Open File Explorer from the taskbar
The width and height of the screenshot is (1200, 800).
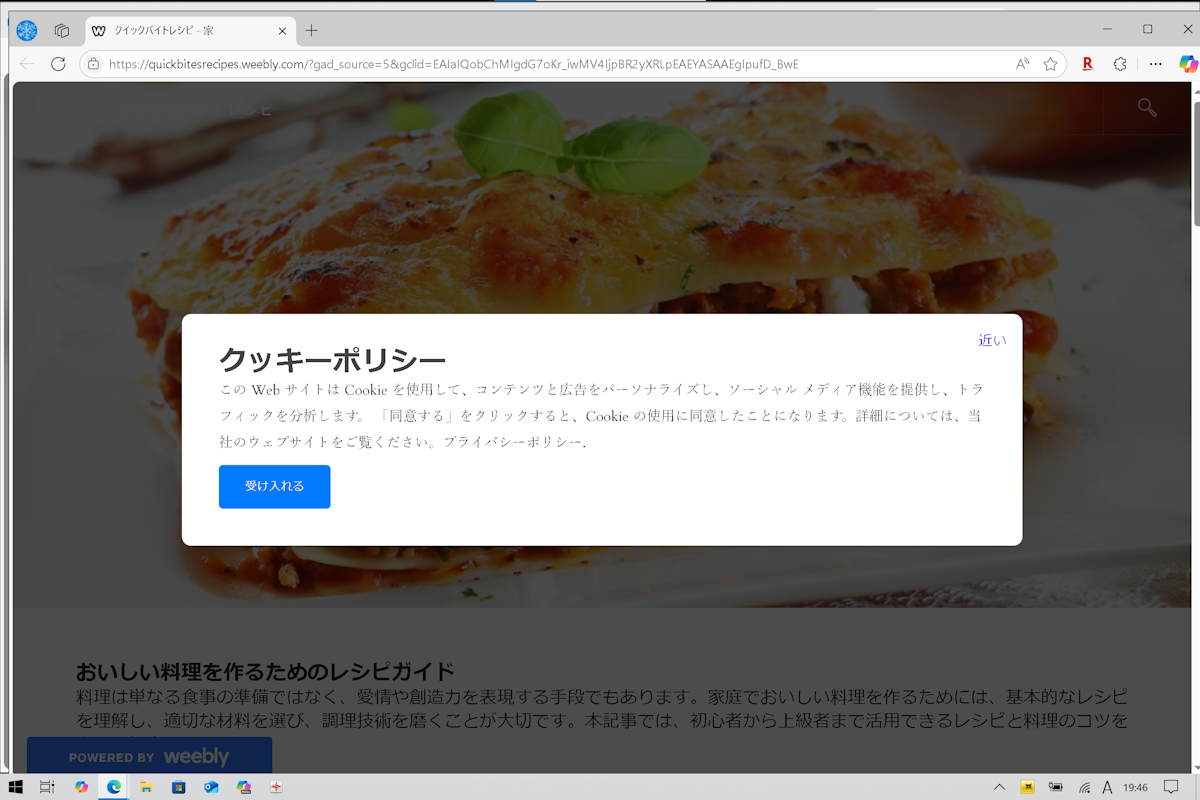point(146,787)
